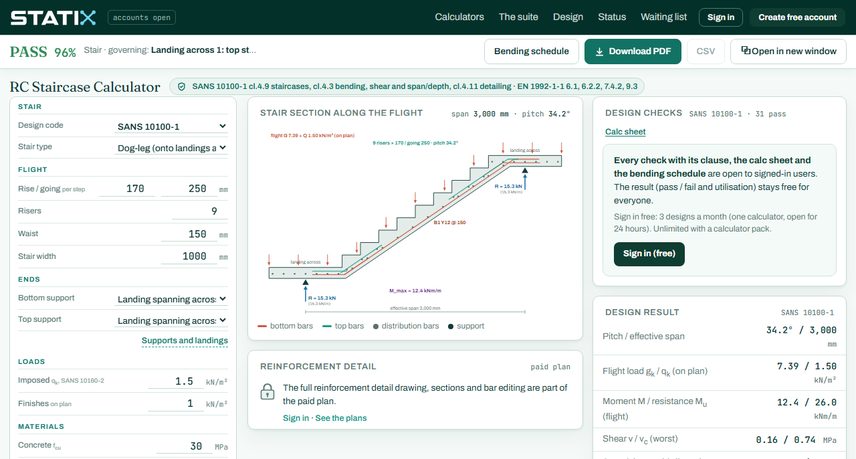Open the Calc sheet link

[x=625, y=132]
